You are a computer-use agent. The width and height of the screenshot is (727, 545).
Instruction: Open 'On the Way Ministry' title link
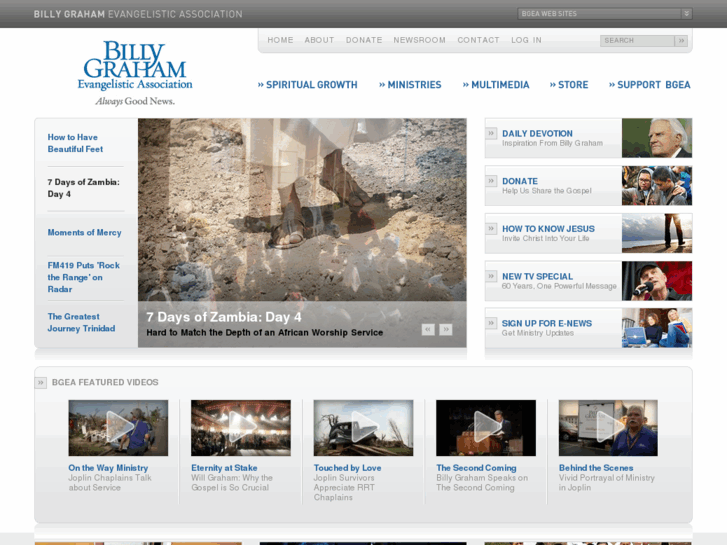108,468
